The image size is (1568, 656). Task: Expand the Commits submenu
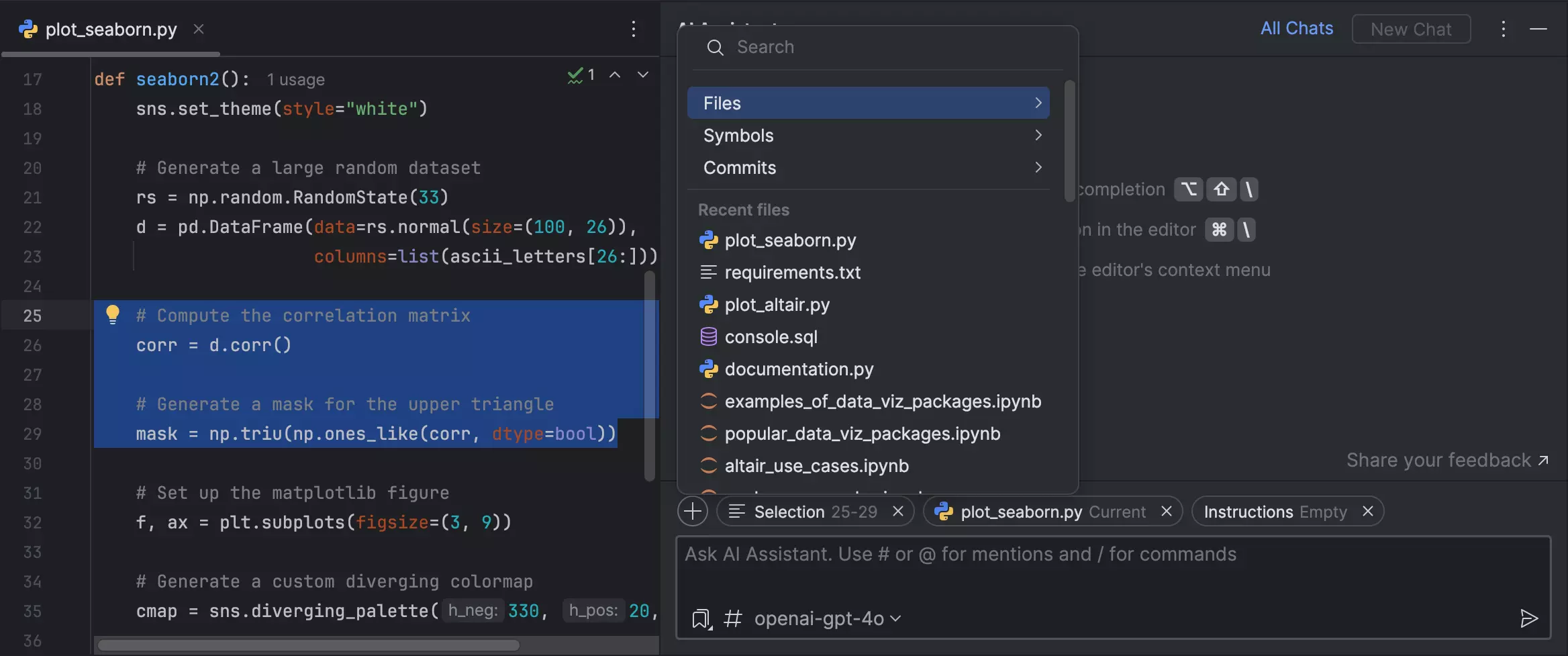[x=868, y=168]
